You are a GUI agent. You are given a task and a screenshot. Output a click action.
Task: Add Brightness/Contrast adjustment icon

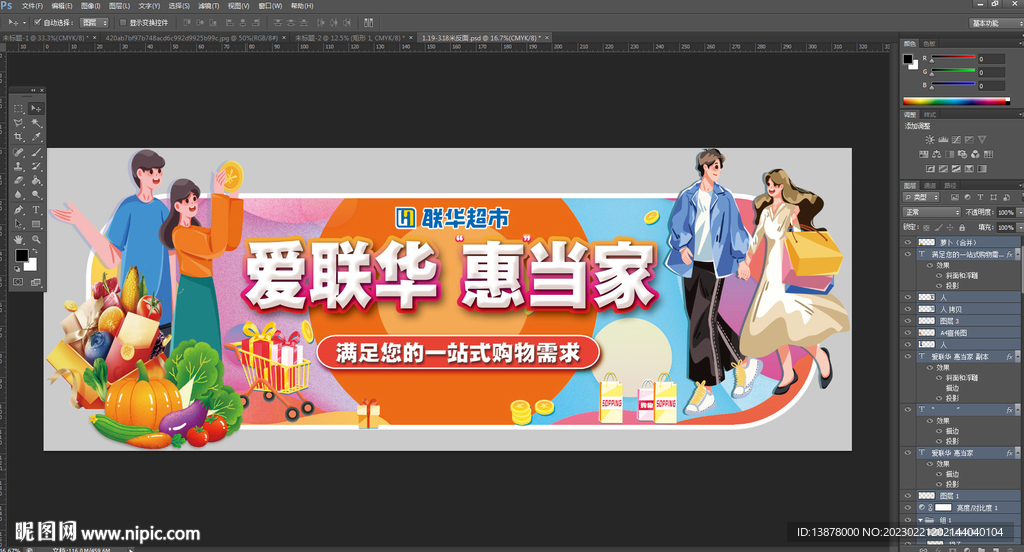[929, 140]
